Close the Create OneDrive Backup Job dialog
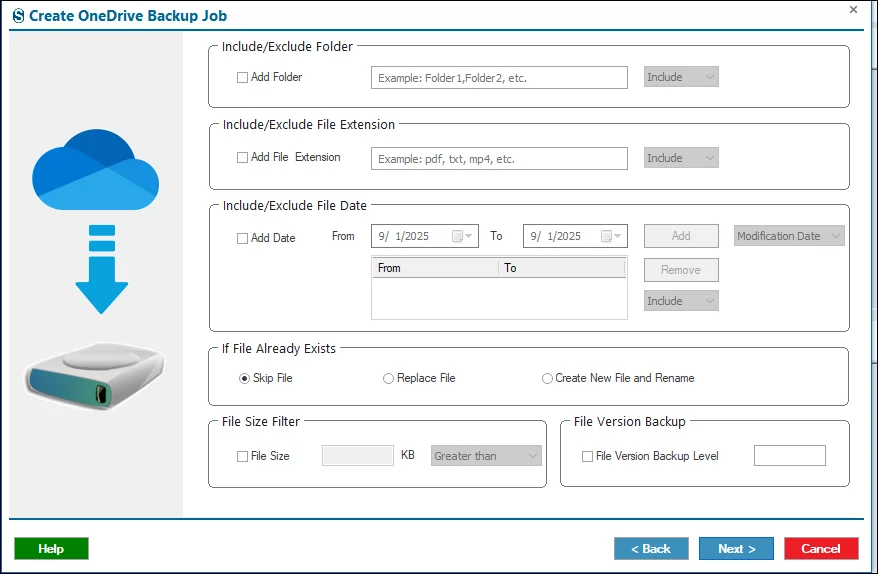 (x=853, y=10)
